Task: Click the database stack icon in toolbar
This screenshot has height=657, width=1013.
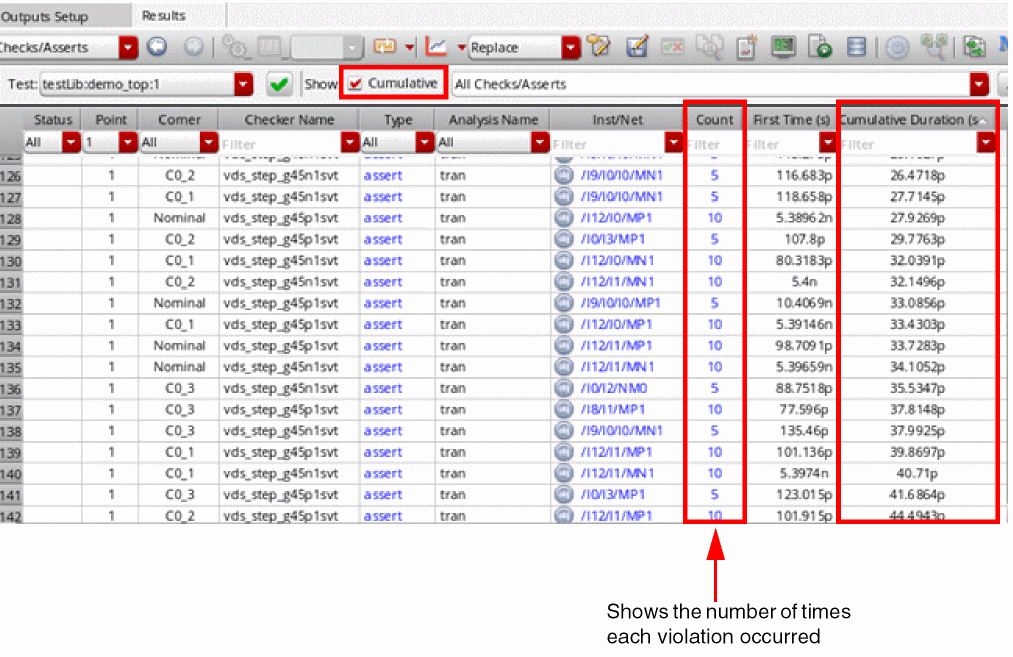Action: [856, 47]
